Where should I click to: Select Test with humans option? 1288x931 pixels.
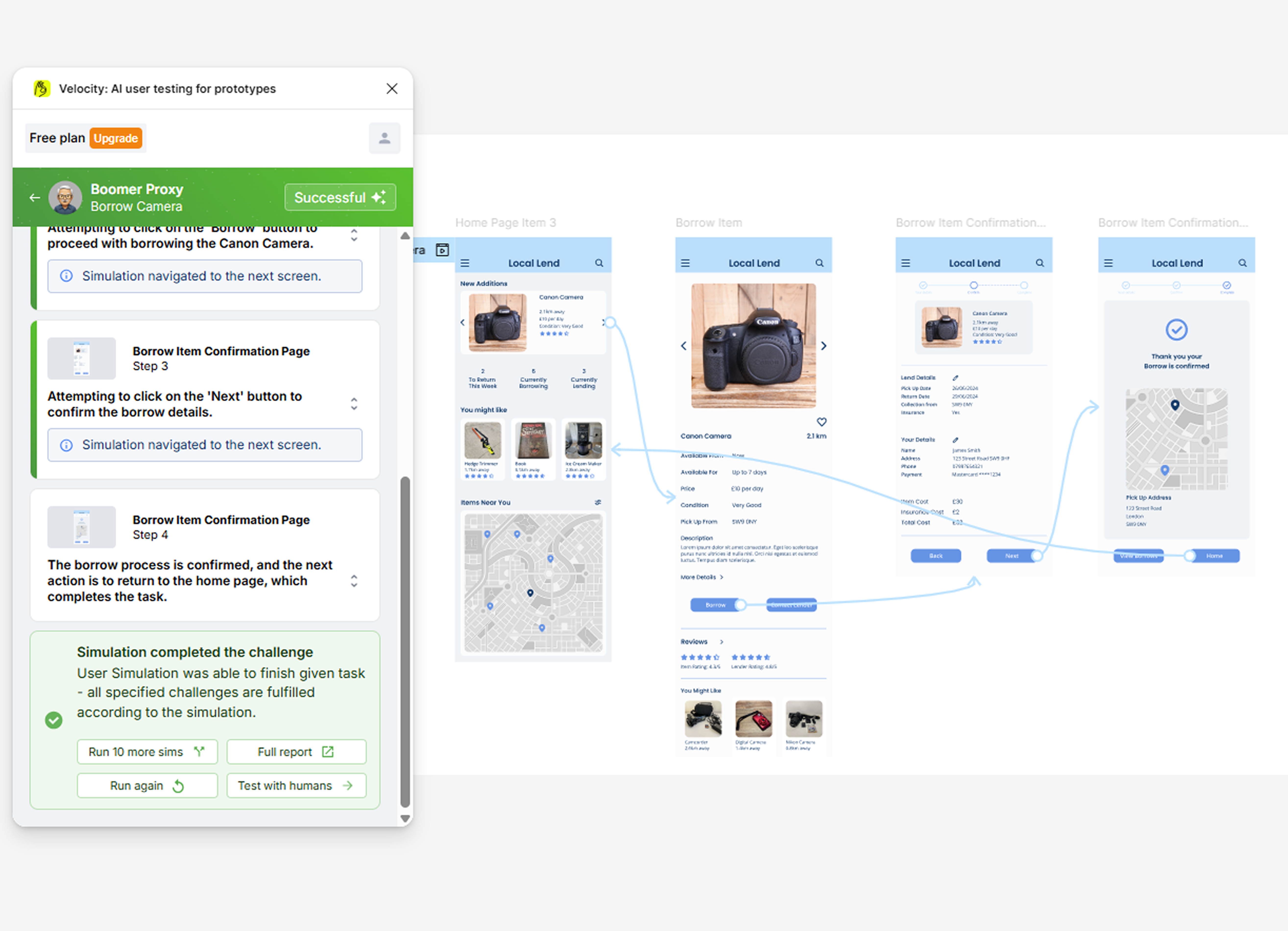click(296, 785)
